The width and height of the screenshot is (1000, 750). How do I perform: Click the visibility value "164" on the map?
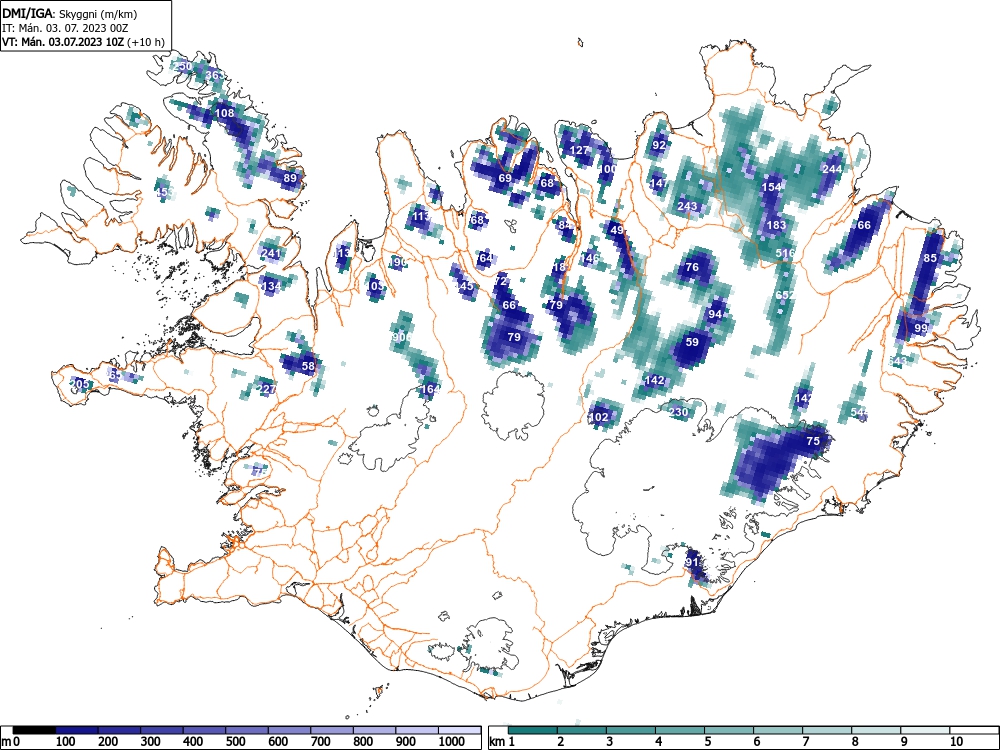pos(431,388)
